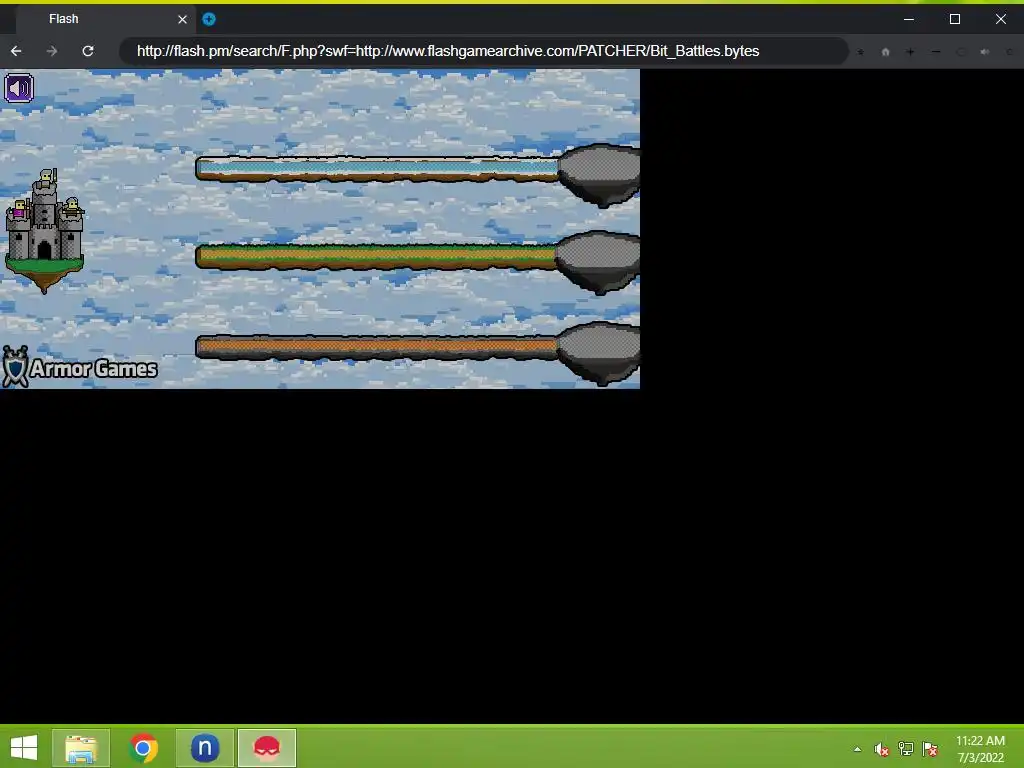Close the Flash tab
The width and height of the screenshot is (1024, 768).
click(182, 20)
